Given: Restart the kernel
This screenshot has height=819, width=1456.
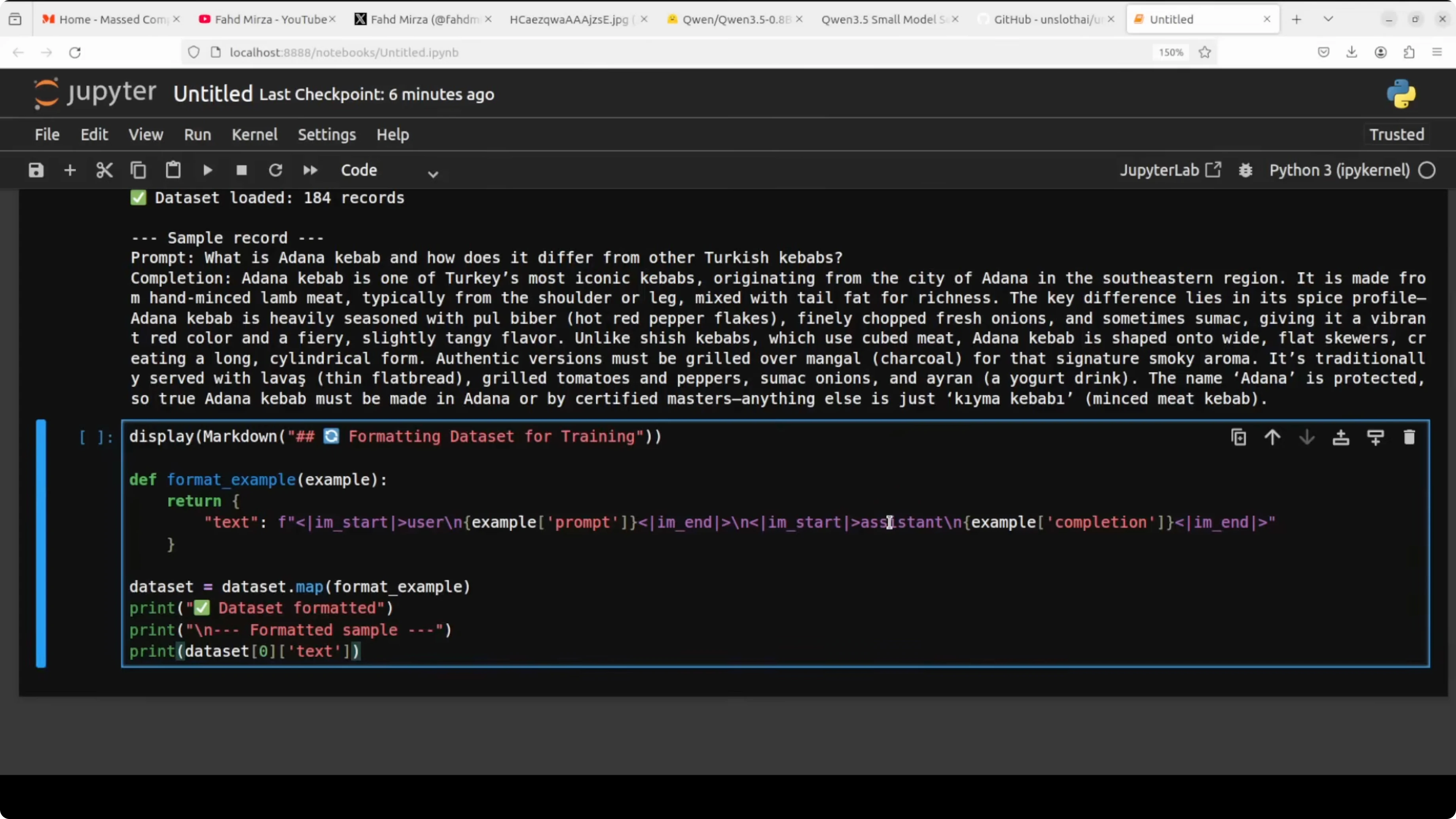Looking at the screenshot, I should point(276,170).
